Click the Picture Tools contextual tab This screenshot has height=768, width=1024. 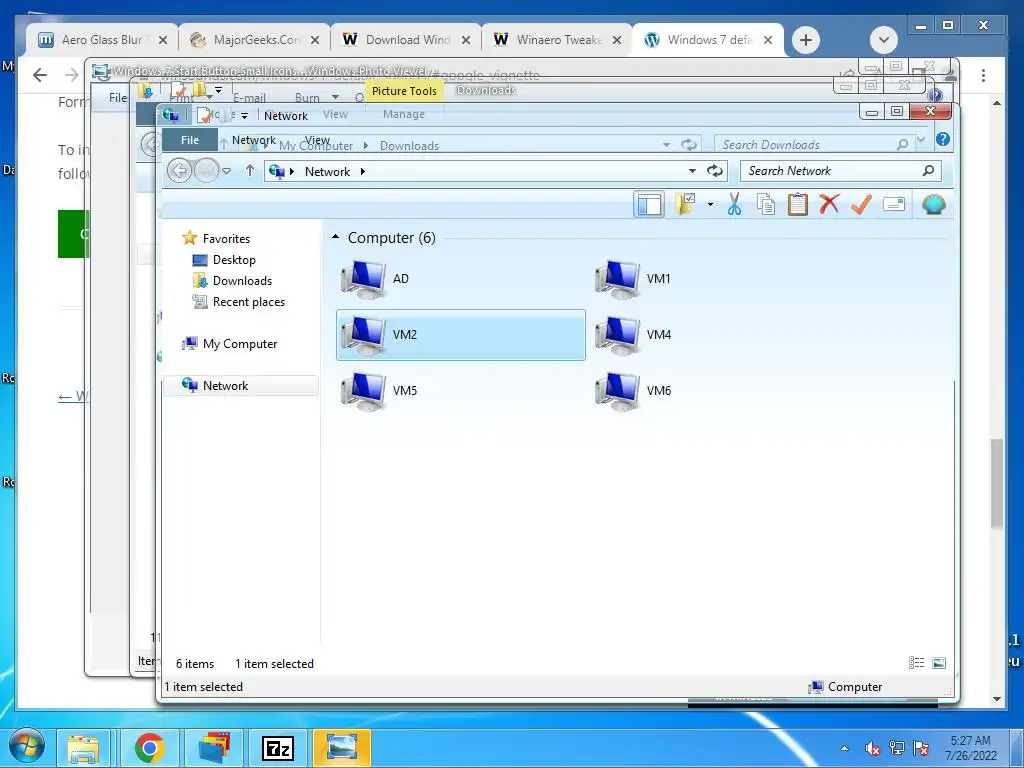(404, 91)
